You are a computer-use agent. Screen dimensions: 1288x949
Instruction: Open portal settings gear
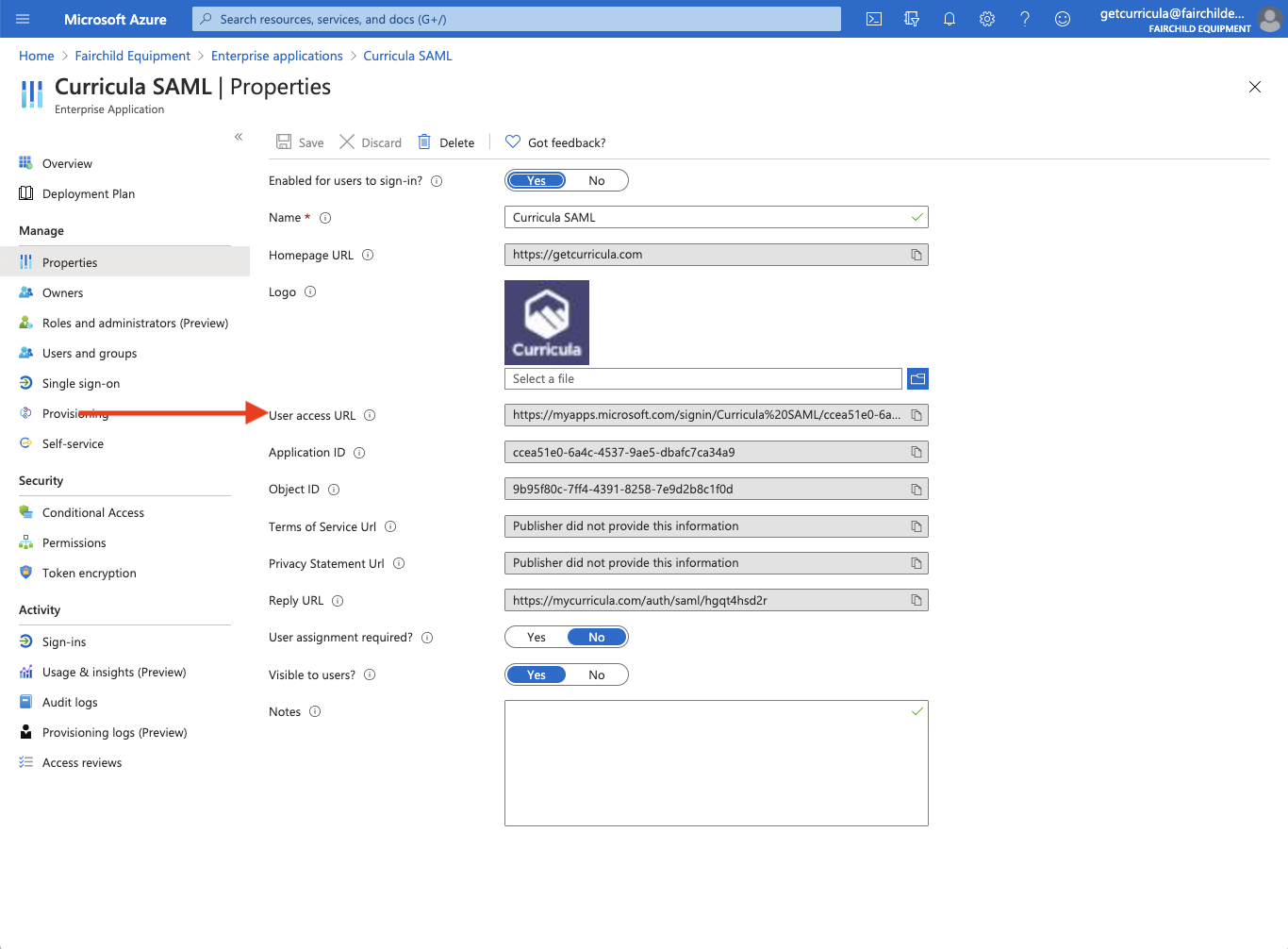987,19
